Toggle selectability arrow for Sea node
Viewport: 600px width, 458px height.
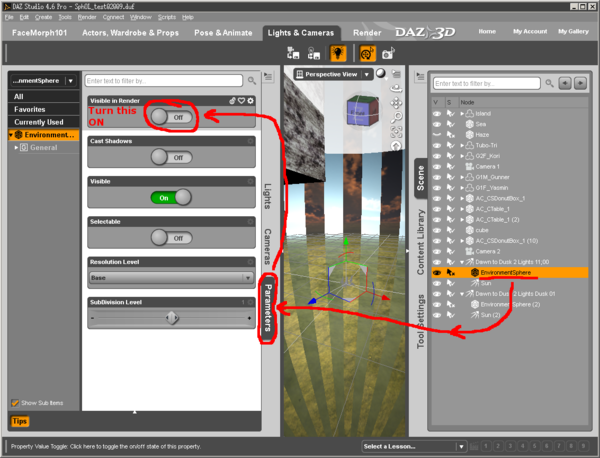tap(451, 124)
